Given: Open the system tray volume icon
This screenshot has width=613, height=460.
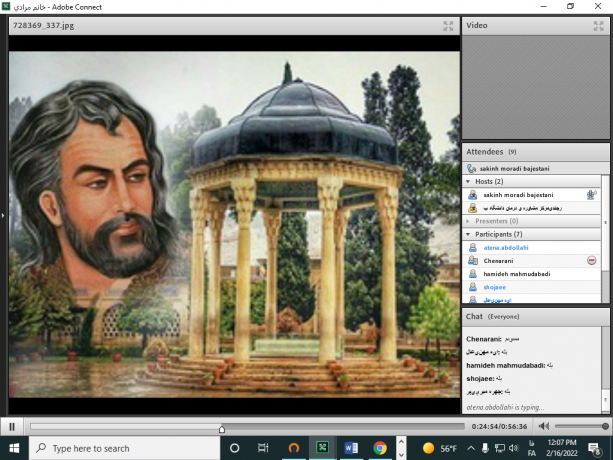Looking at the screenshot, I should click(x=514, y=448).
